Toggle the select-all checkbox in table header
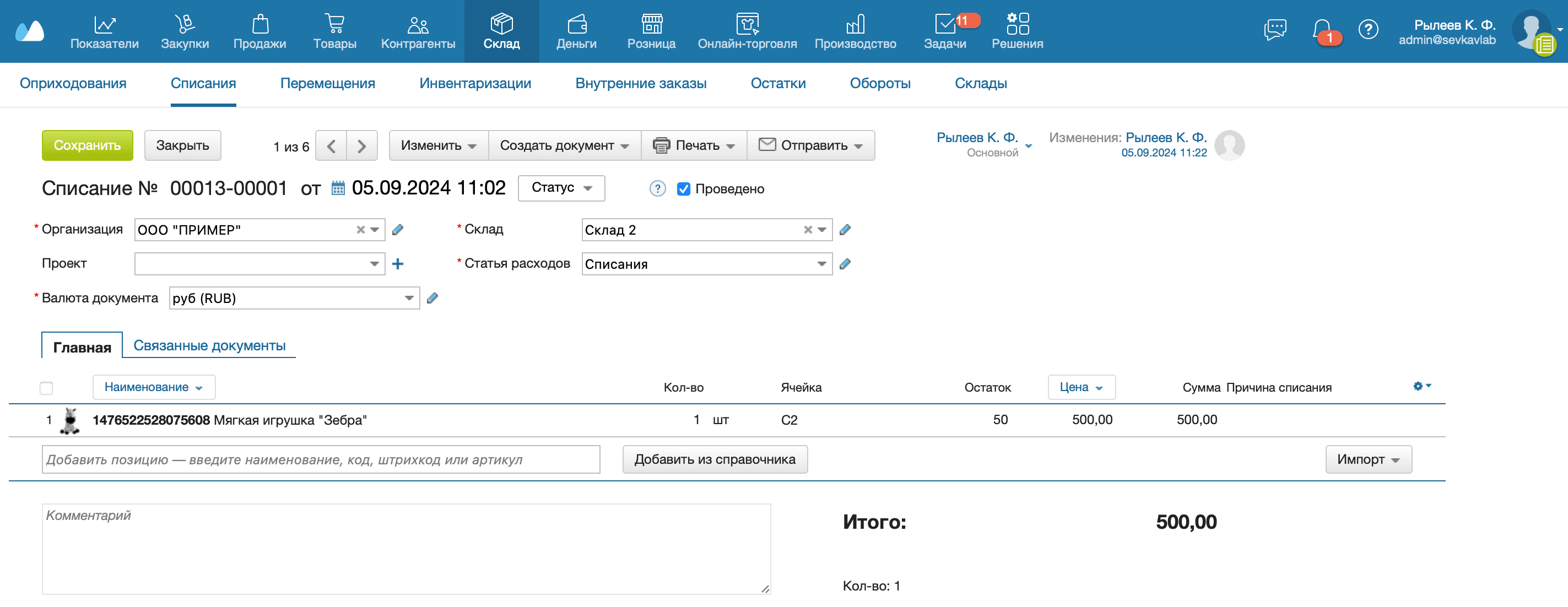The image size is (1568, 607). coord(46,387)
